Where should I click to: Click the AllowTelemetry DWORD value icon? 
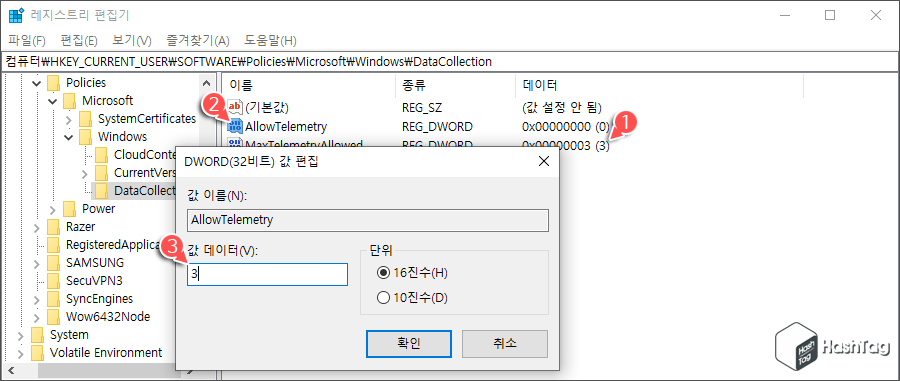(x=235, y=126)
